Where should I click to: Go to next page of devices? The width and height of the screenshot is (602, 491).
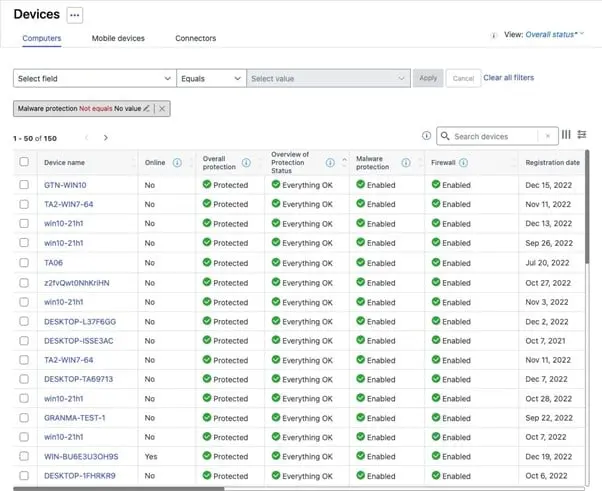106,138
